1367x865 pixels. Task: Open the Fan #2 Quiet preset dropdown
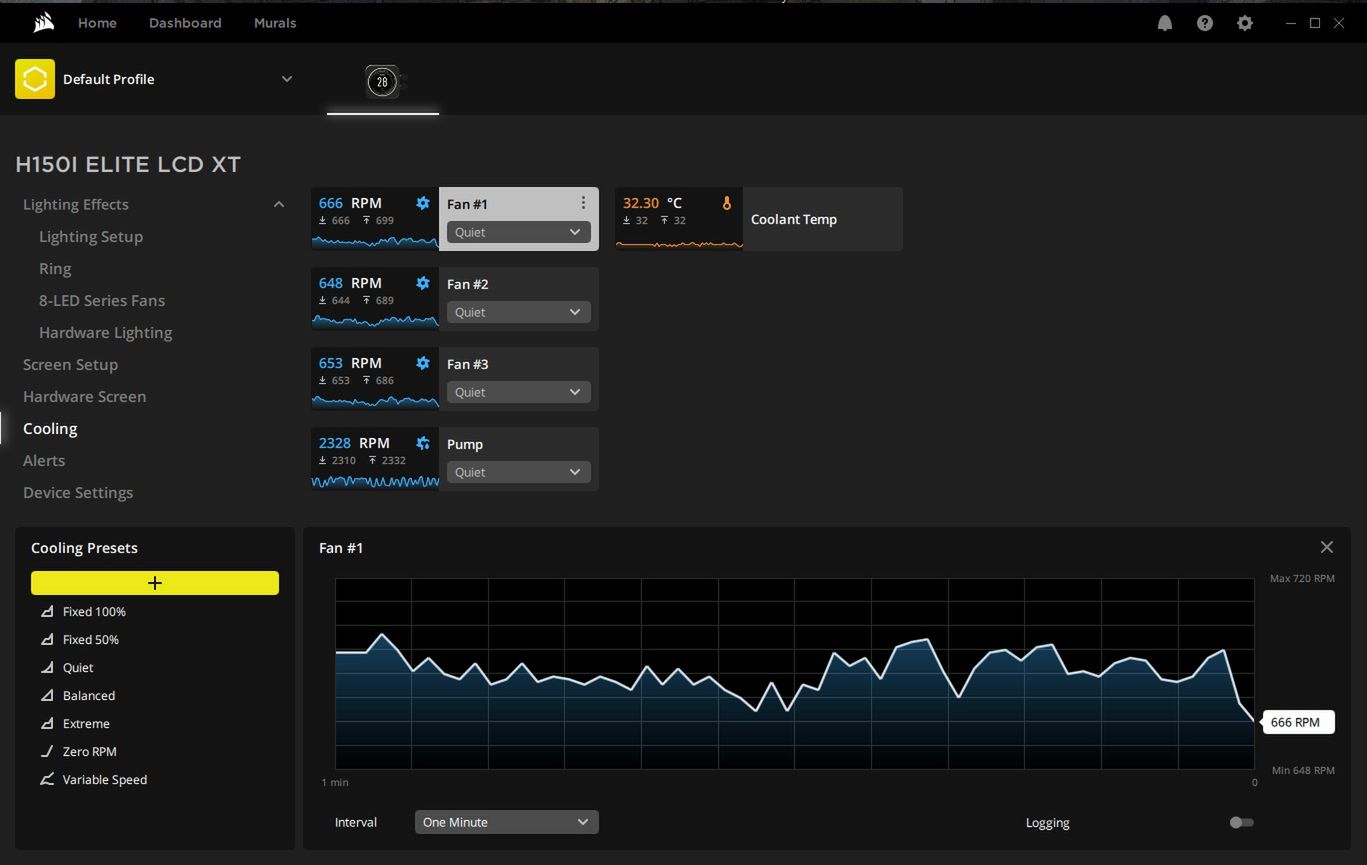coord(518,312)
